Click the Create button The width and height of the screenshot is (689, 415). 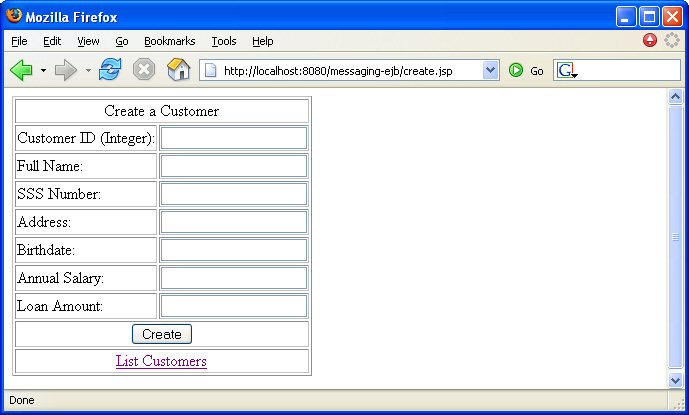point(162,334)
